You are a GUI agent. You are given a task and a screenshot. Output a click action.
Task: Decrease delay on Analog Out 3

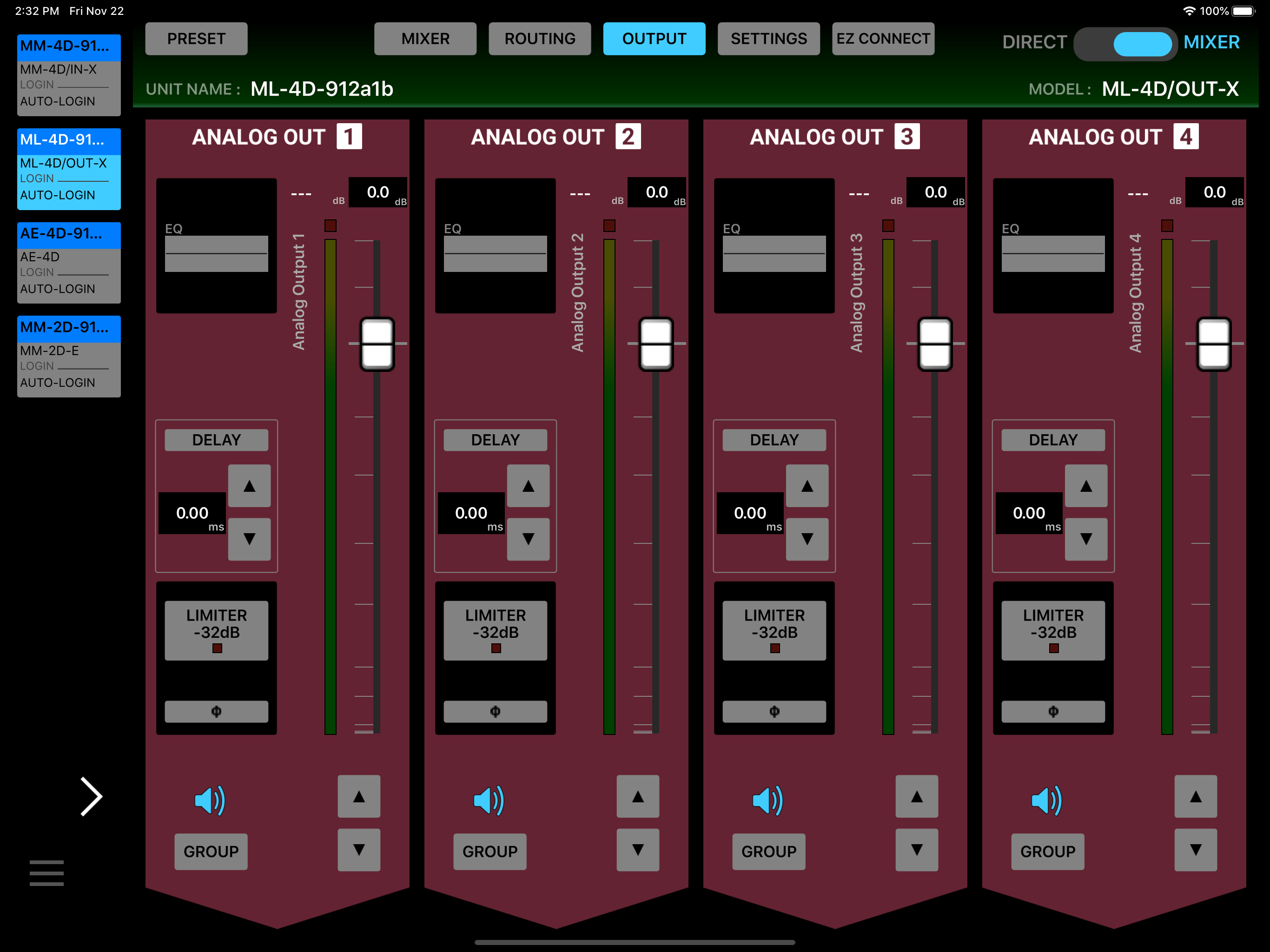click(807, 539)
